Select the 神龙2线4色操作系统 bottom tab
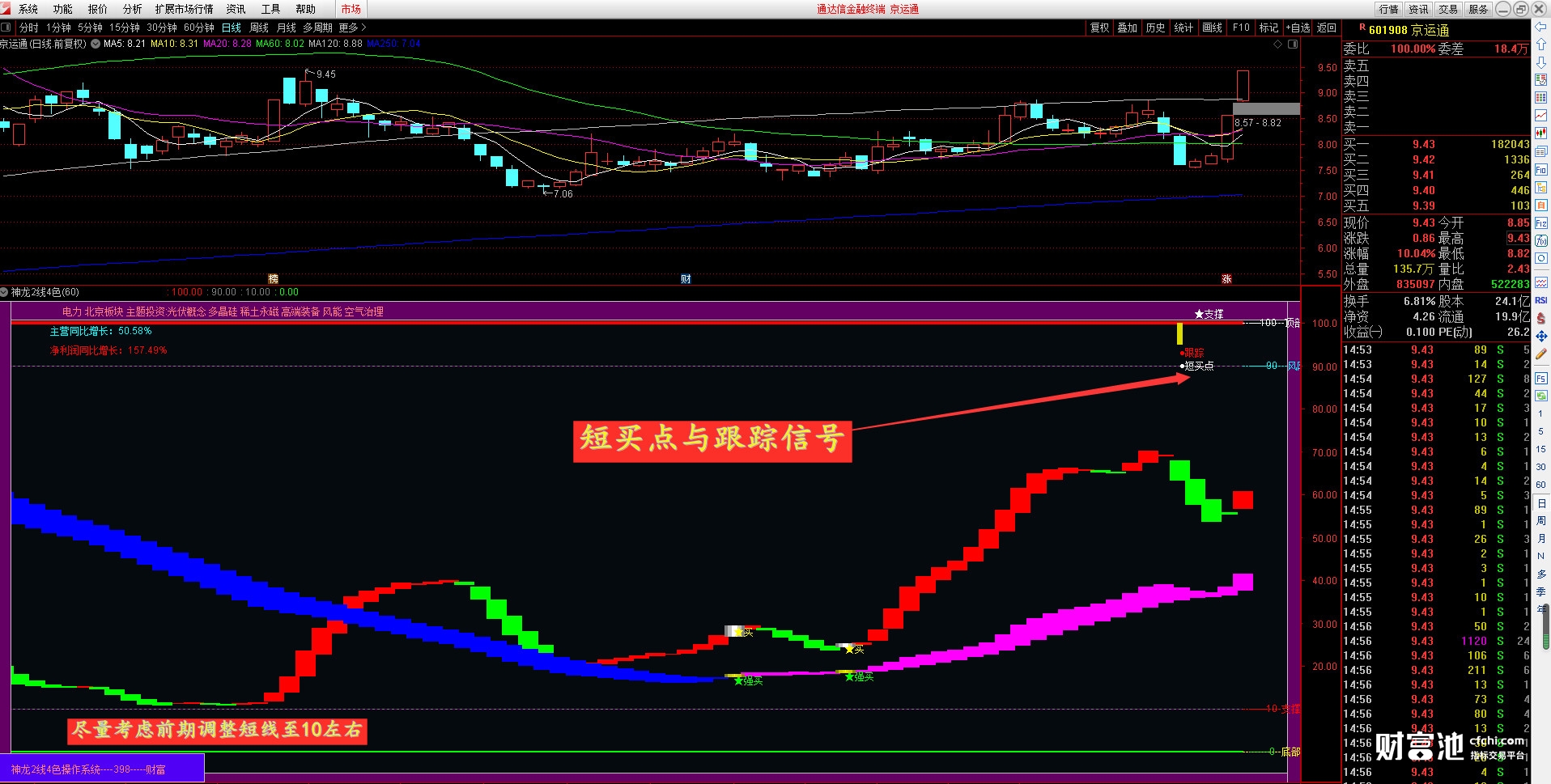This screenshot has width=1551, height=784. [102, 769]
